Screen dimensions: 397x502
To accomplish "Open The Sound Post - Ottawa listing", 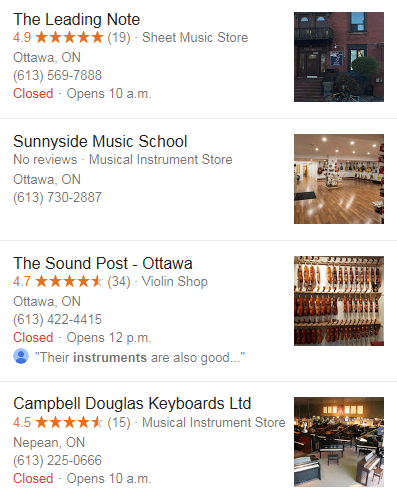I will tap(103, 264).
